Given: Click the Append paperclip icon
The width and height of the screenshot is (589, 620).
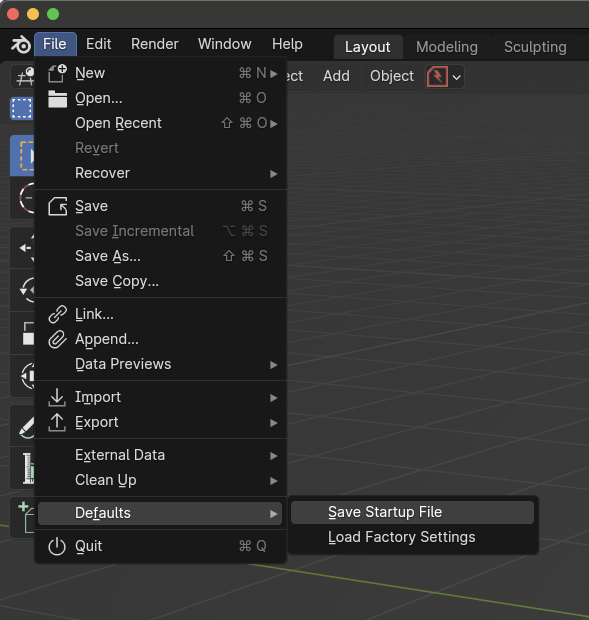Looking at the screenshot, I should coord(57,339).
